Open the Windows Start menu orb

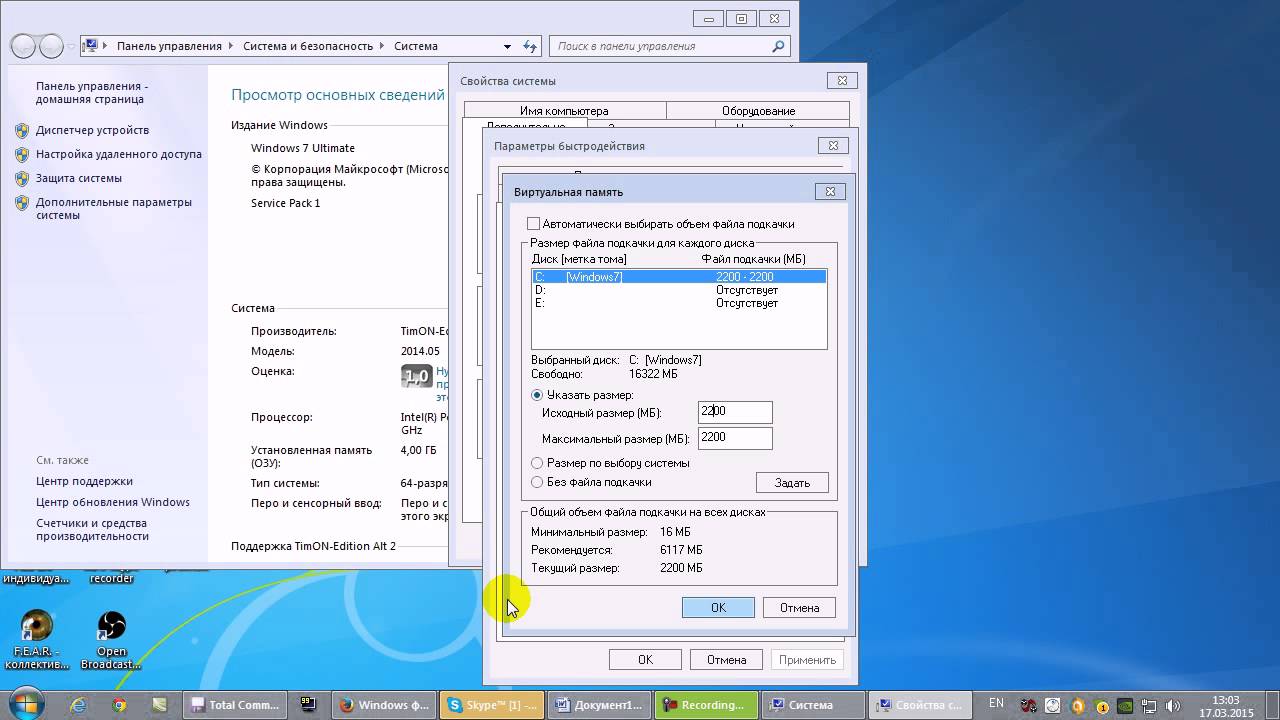tap(26, 703)
